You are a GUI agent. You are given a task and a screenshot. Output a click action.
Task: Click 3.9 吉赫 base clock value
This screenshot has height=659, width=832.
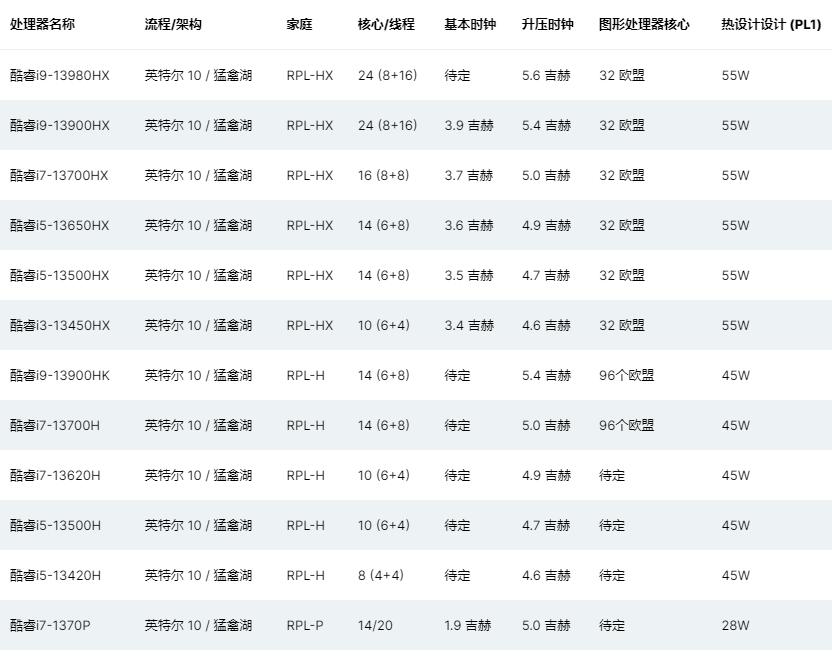(x=469, y=126)
